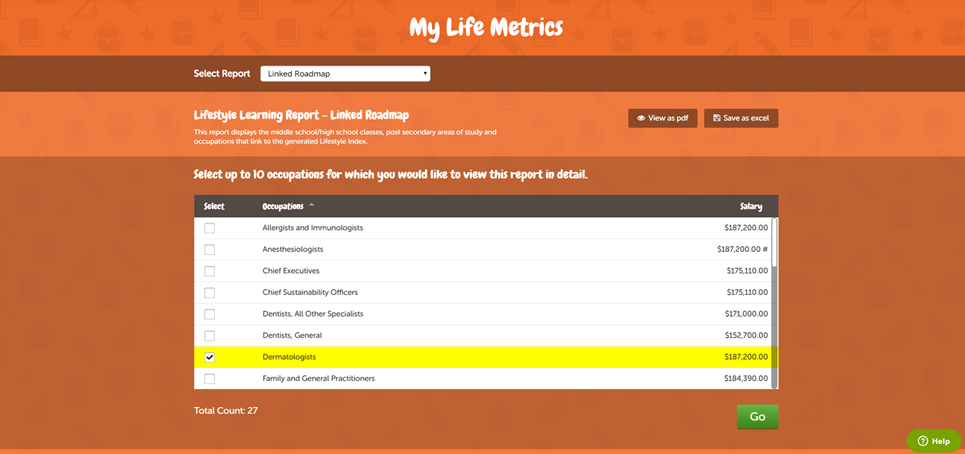Viewport: 965px width, 454px height.
Task: Select Family and General Practitioners checkbox
Action: coord(210,379)
